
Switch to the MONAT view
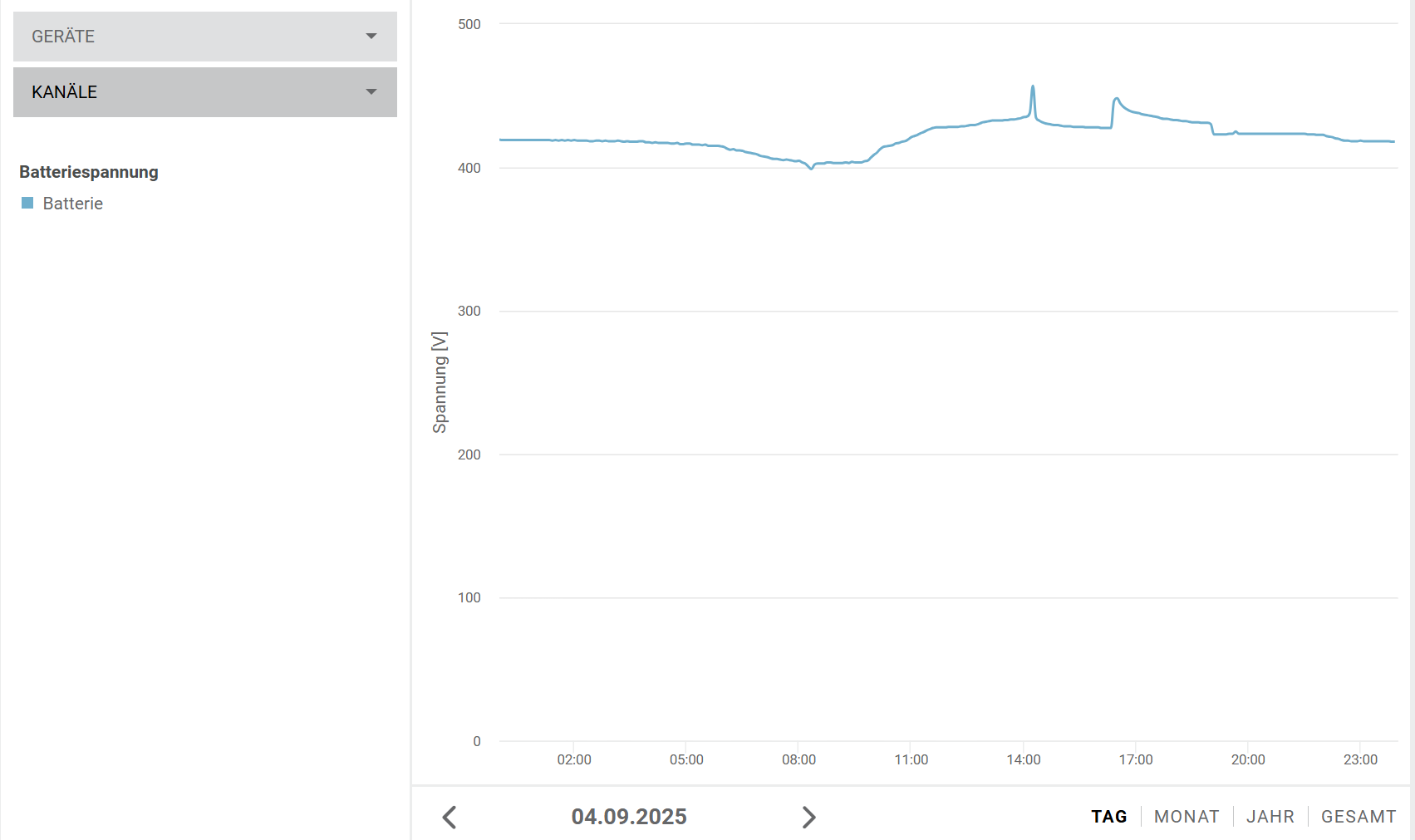(1187, 817)
